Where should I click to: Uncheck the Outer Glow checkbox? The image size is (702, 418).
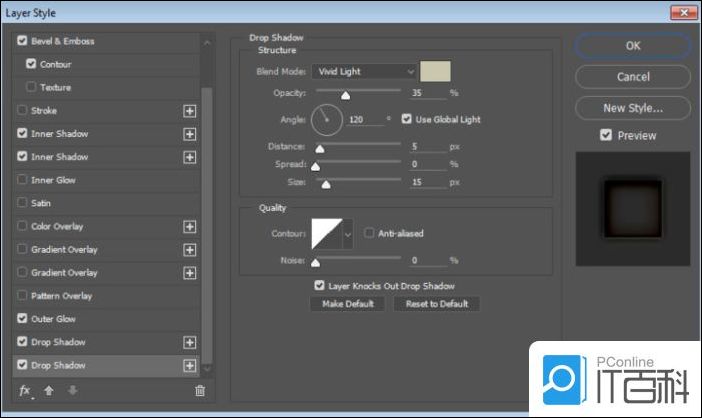pos(22,318)
